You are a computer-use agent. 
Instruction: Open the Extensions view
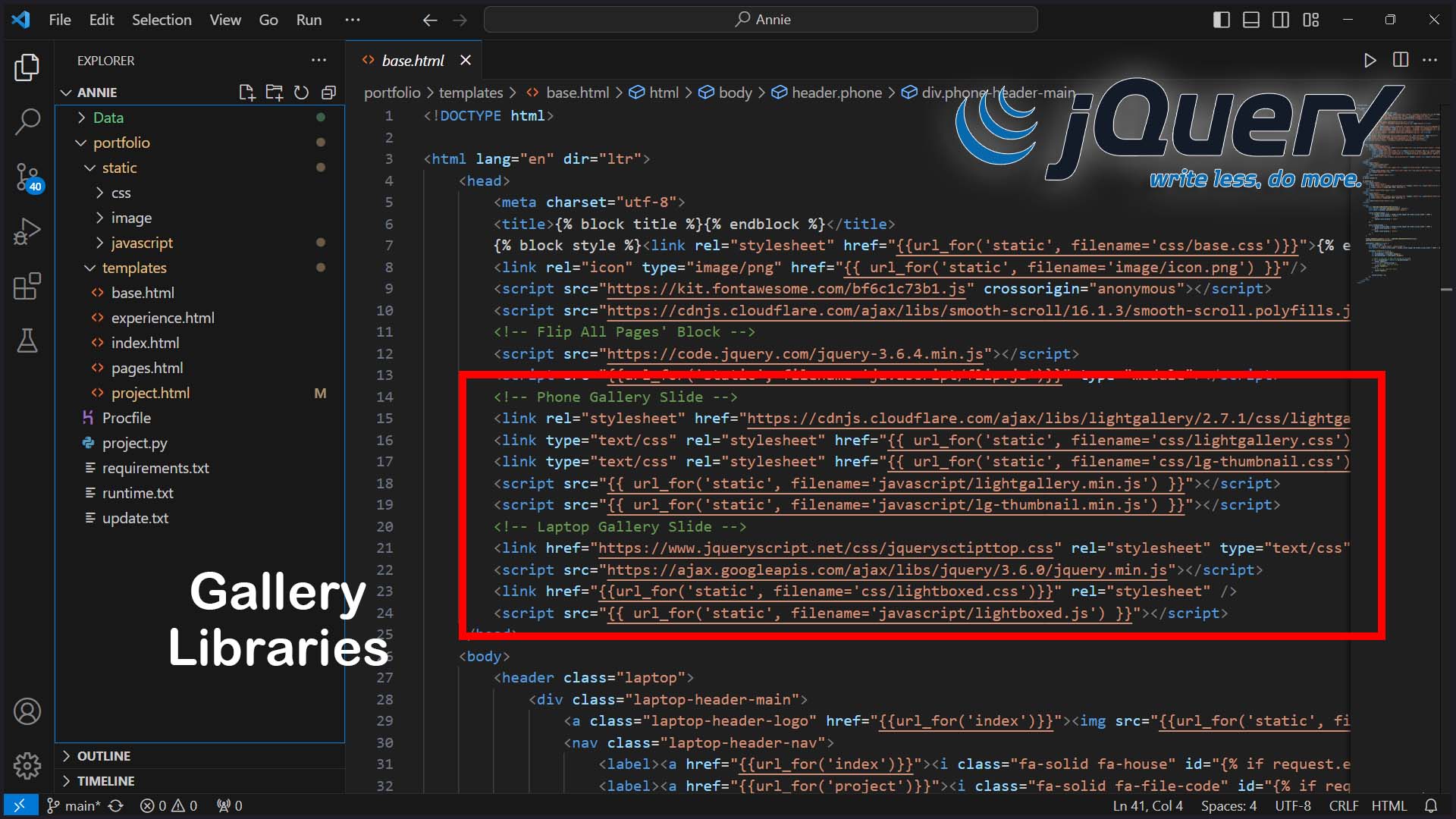pos(27,286)
